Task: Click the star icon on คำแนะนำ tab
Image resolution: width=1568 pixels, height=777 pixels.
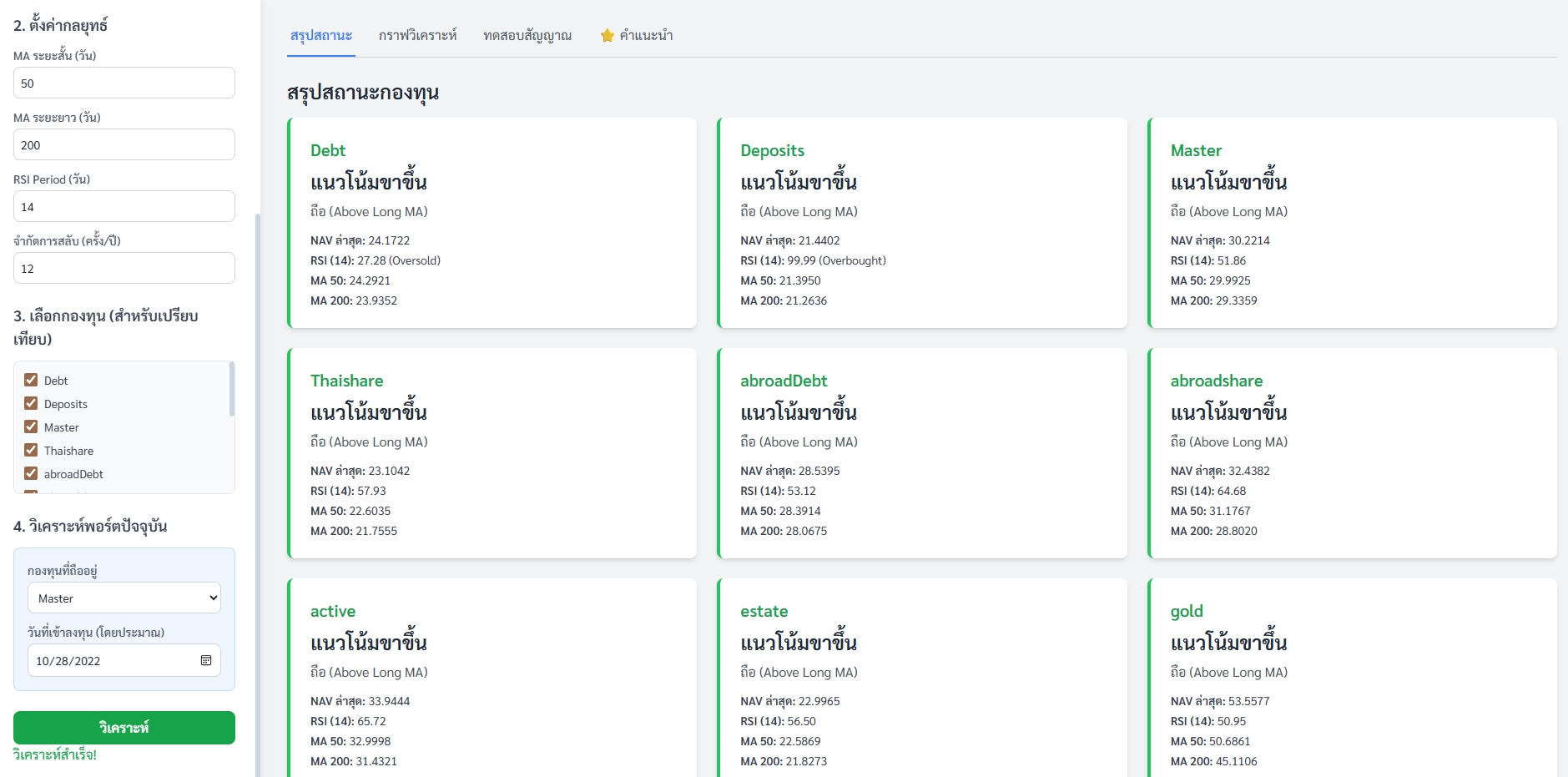Action: click(608, 36)
